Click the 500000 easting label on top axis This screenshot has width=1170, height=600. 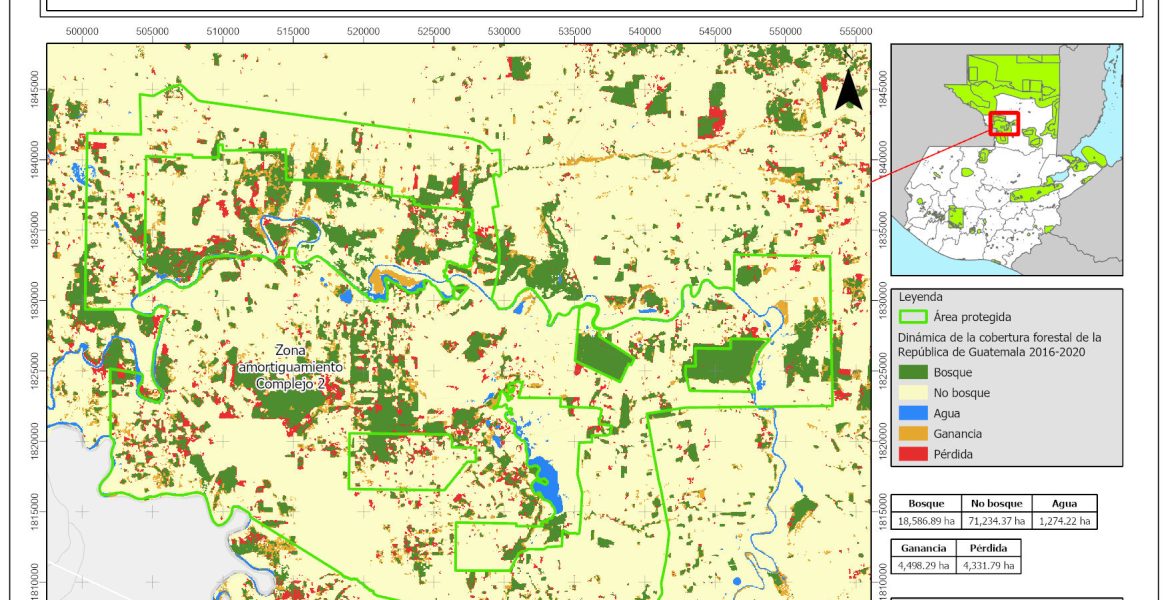pyautogui.click(x=81, y=31)
